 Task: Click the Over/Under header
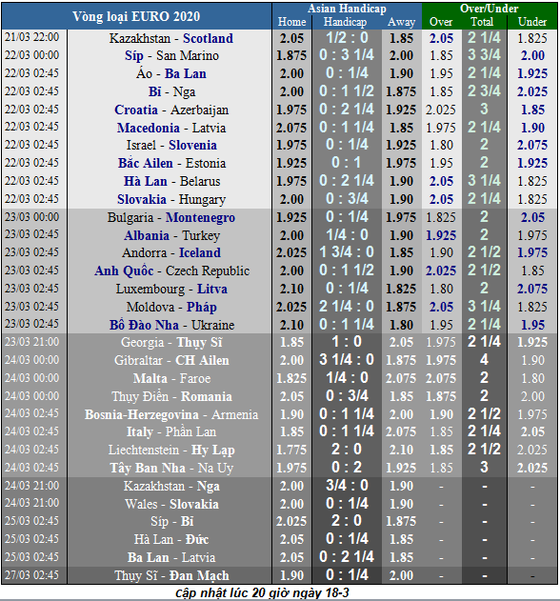click(x=489, y=8)
